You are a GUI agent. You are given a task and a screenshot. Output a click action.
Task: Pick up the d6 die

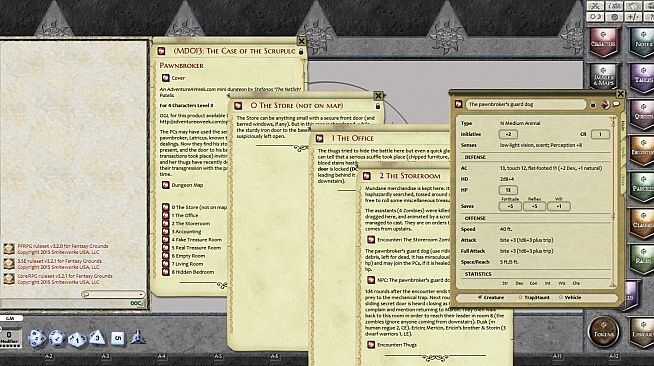[x=118, y=338]
